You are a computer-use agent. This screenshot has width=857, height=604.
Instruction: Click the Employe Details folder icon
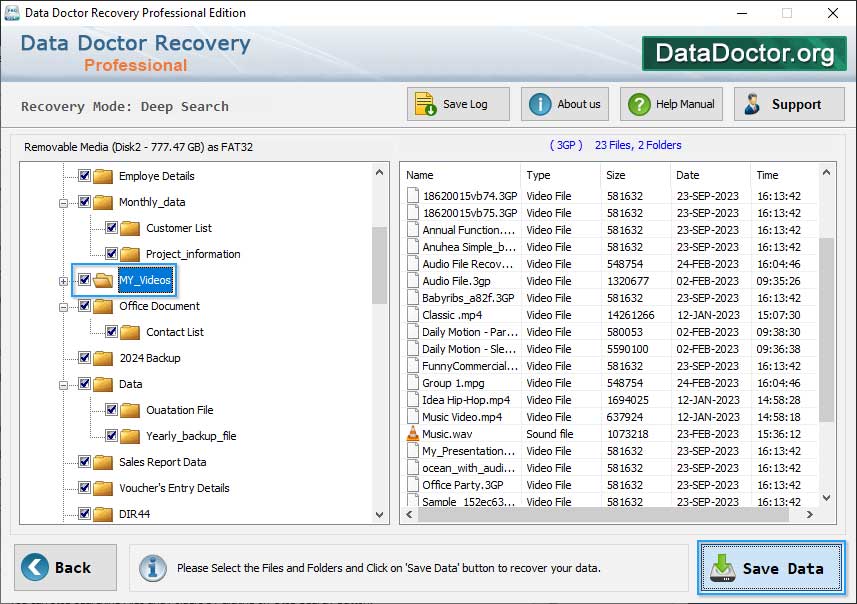[x=103, y=176]
